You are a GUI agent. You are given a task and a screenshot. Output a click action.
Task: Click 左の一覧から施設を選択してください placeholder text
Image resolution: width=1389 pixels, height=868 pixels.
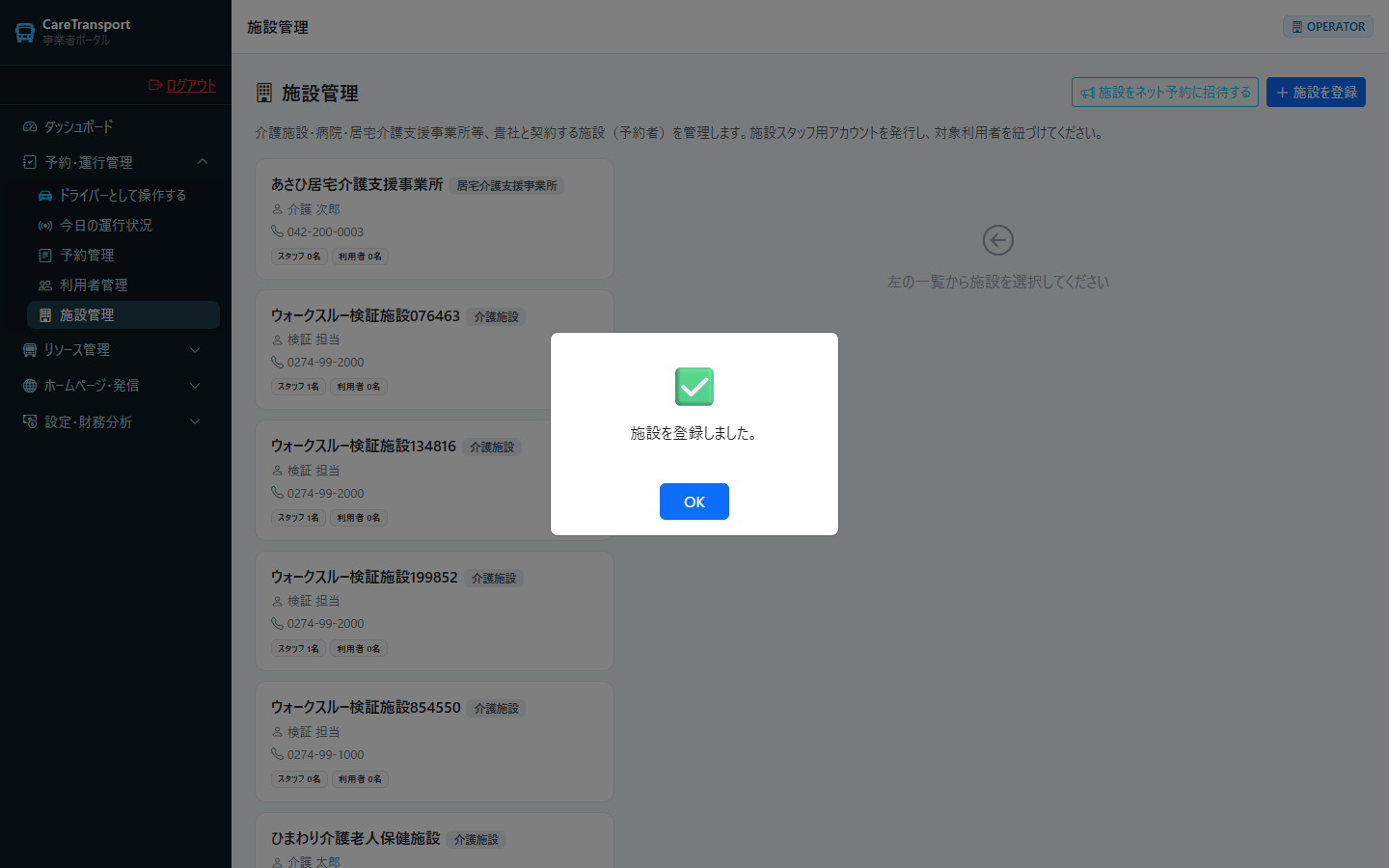(x=998, y=282)
